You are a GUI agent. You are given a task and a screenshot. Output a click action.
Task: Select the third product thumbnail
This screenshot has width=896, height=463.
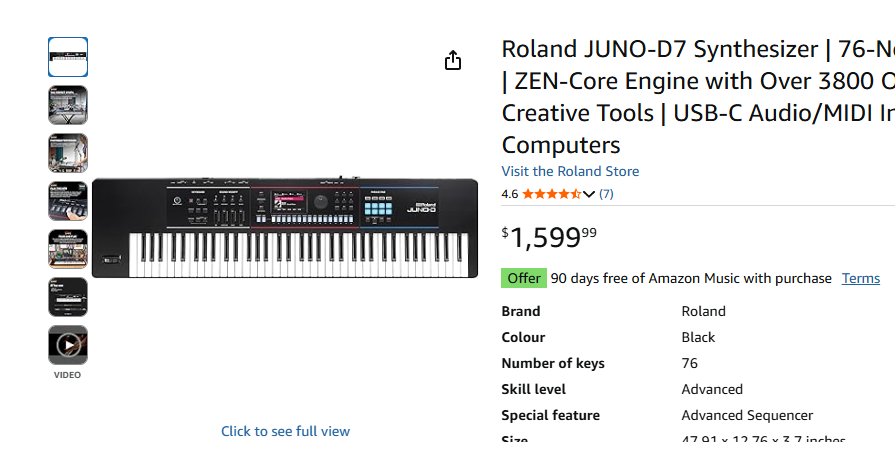(x=68, y=153)
